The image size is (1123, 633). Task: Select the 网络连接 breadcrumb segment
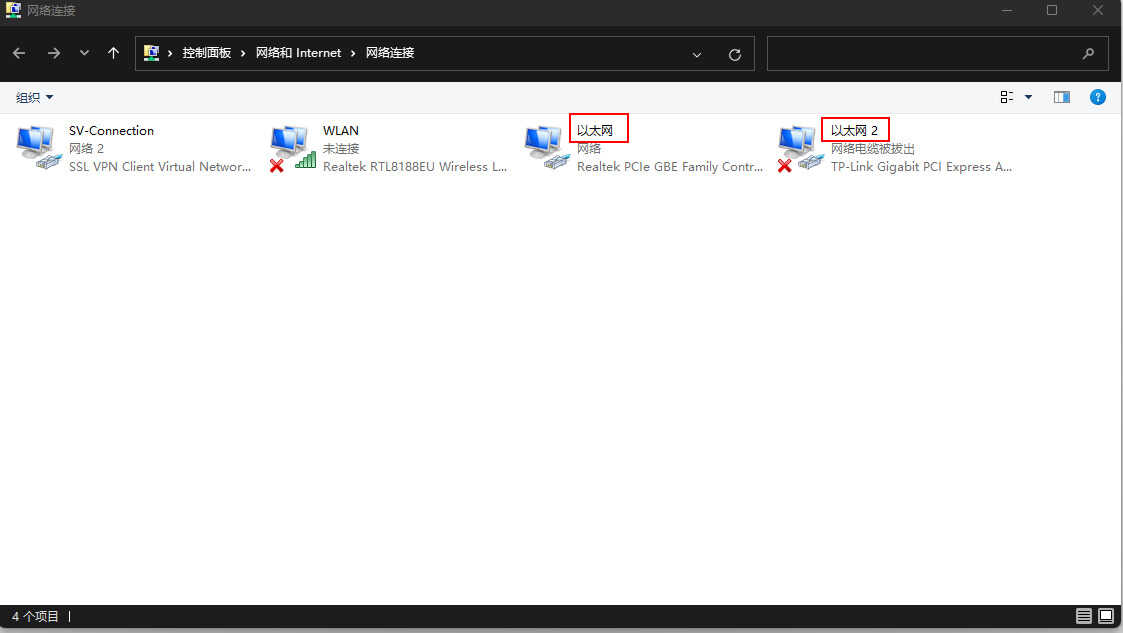390,53
